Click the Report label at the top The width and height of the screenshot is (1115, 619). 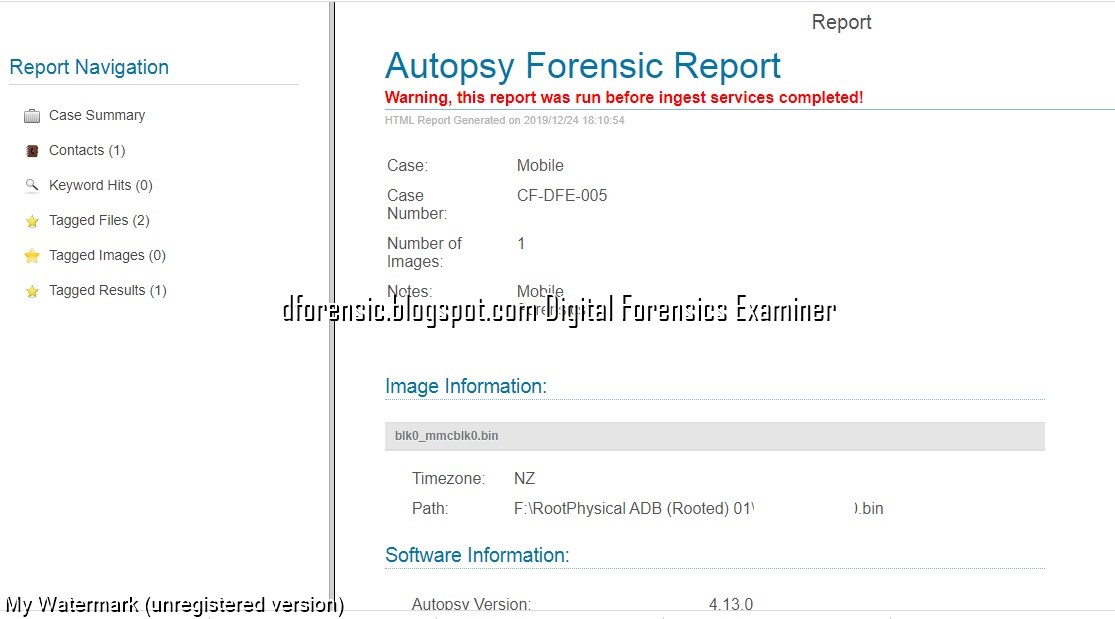pyautogui.click(x=841, y=21)
